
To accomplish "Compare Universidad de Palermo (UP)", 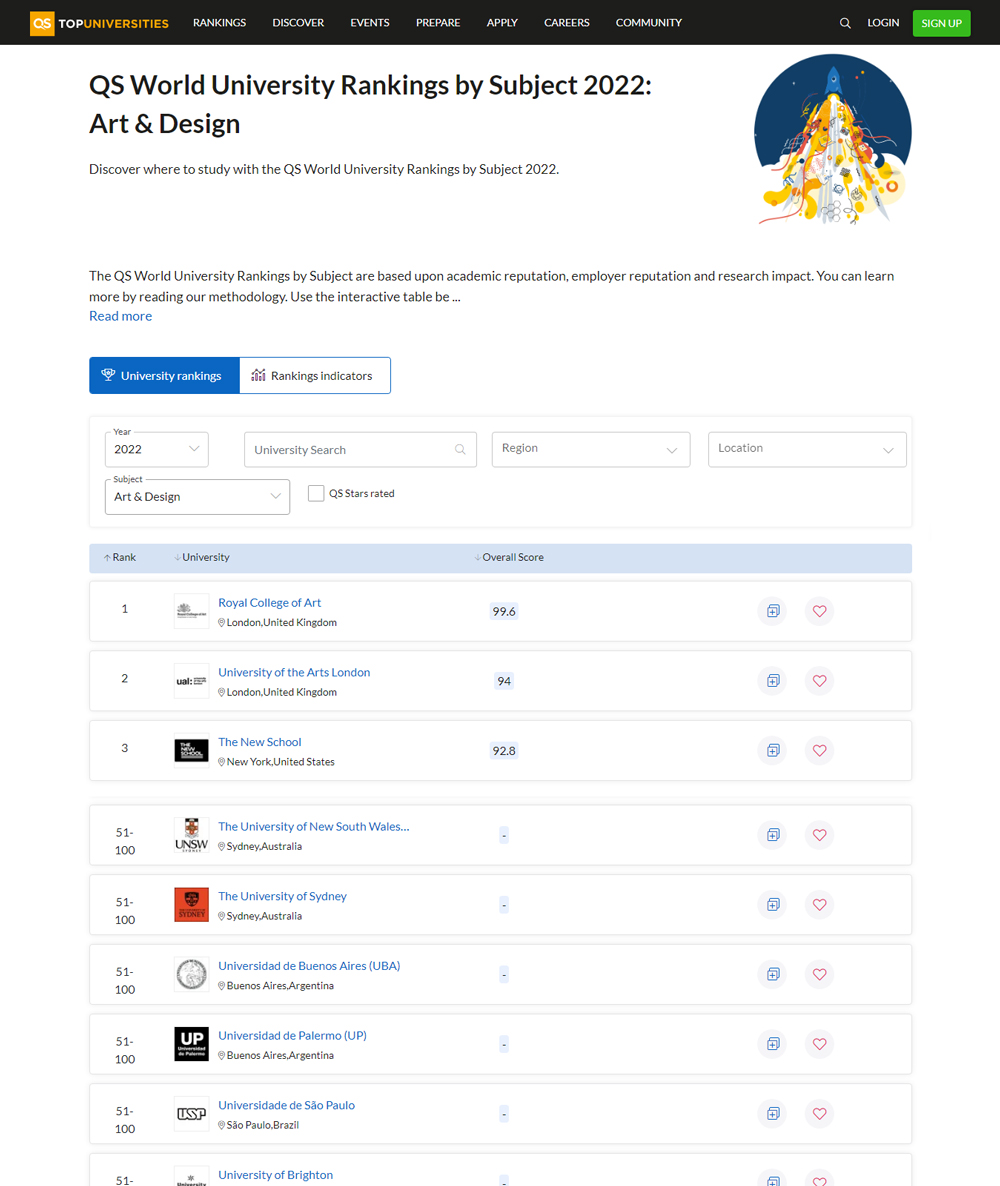I will (772, 1044).
